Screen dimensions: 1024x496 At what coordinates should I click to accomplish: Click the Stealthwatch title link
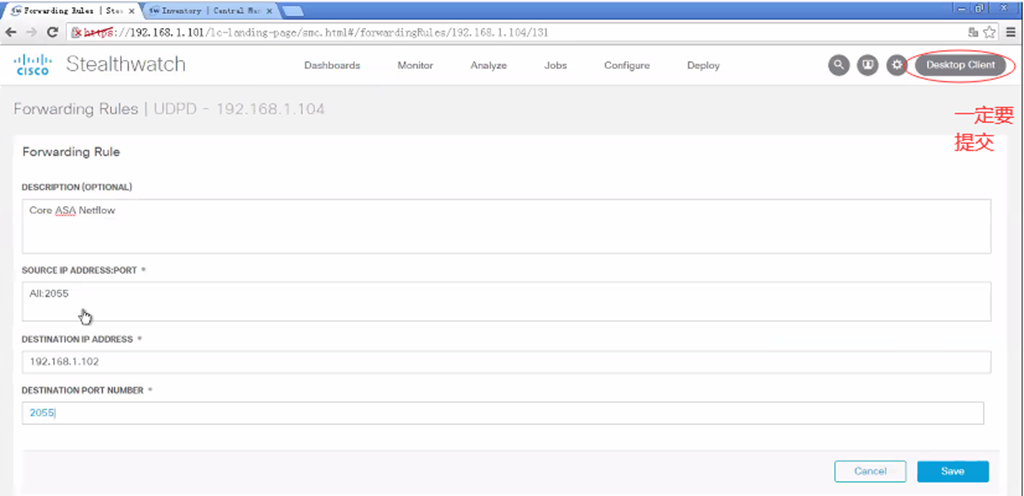[x=126, y=65]
